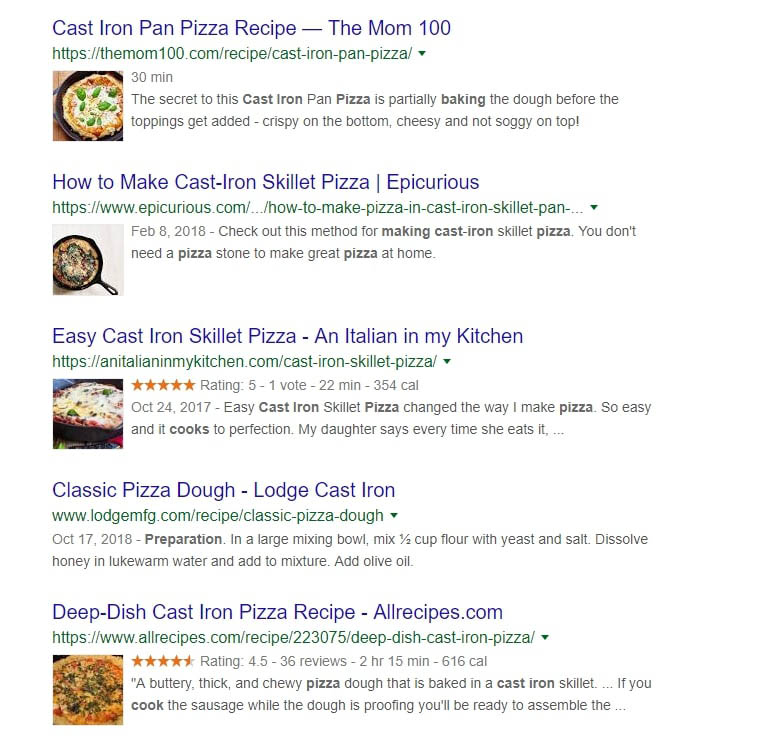Expand dropdown arrow next to themom100.com URL
The width and height of the screenshot is (763, 747).
pyautogui.click(x=423, y=54)
